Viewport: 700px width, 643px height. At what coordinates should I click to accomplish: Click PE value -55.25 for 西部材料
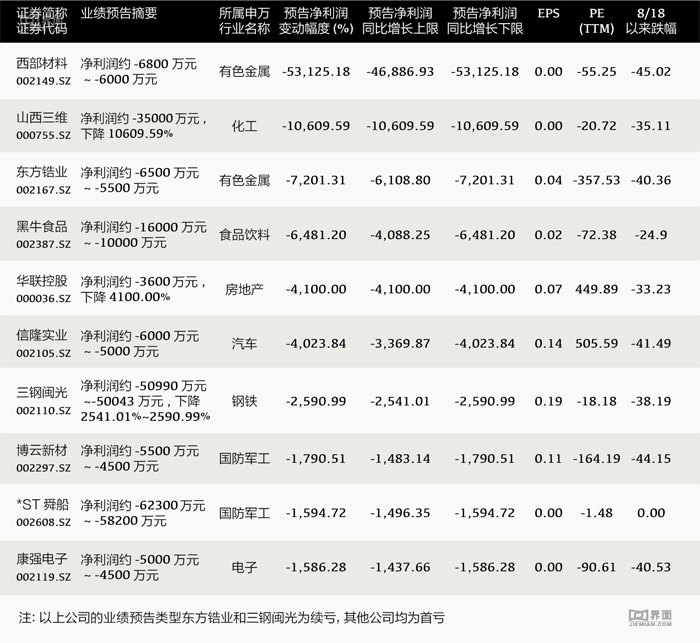596,71
